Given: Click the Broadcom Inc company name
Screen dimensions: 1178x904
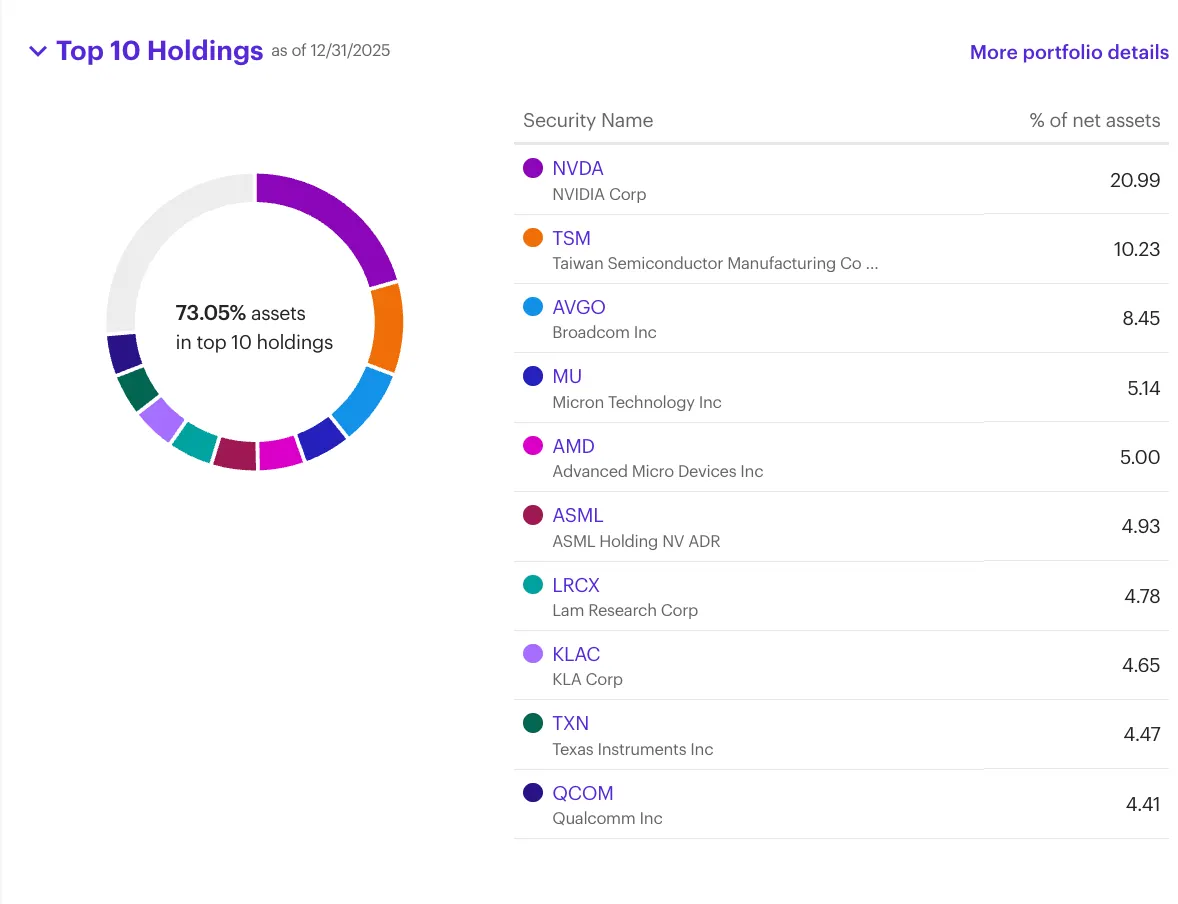Looking at the screenshot, I should coord(604,333).
